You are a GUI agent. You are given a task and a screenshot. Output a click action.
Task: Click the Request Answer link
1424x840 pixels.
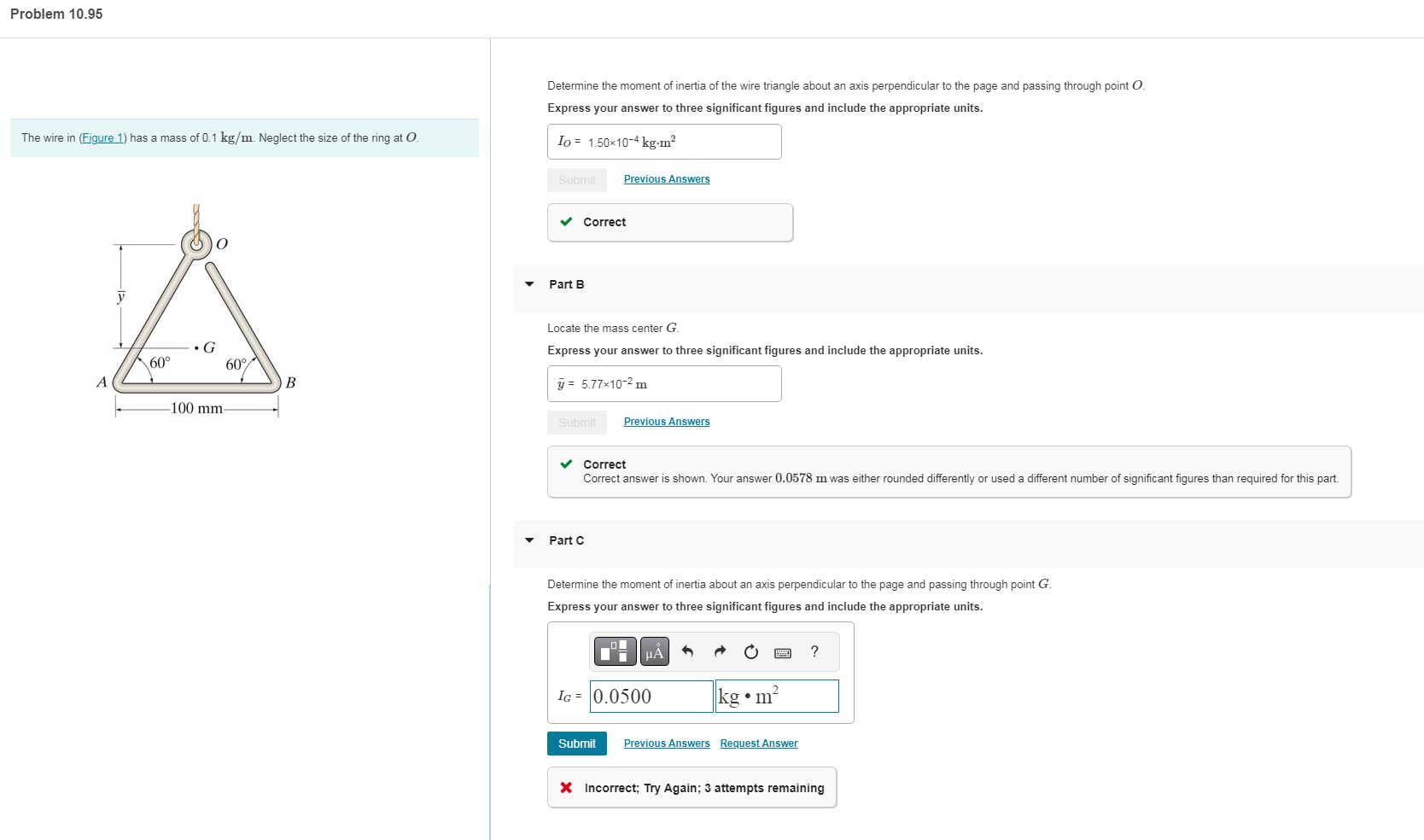point(759,744)
